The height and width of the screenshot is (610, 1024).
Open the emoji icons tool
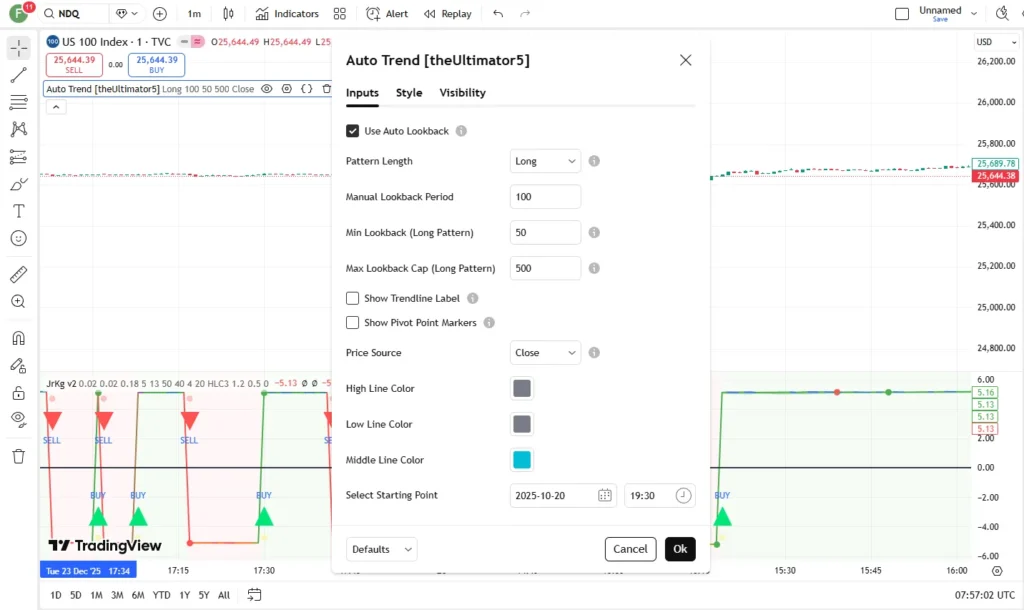pos(18,238)
